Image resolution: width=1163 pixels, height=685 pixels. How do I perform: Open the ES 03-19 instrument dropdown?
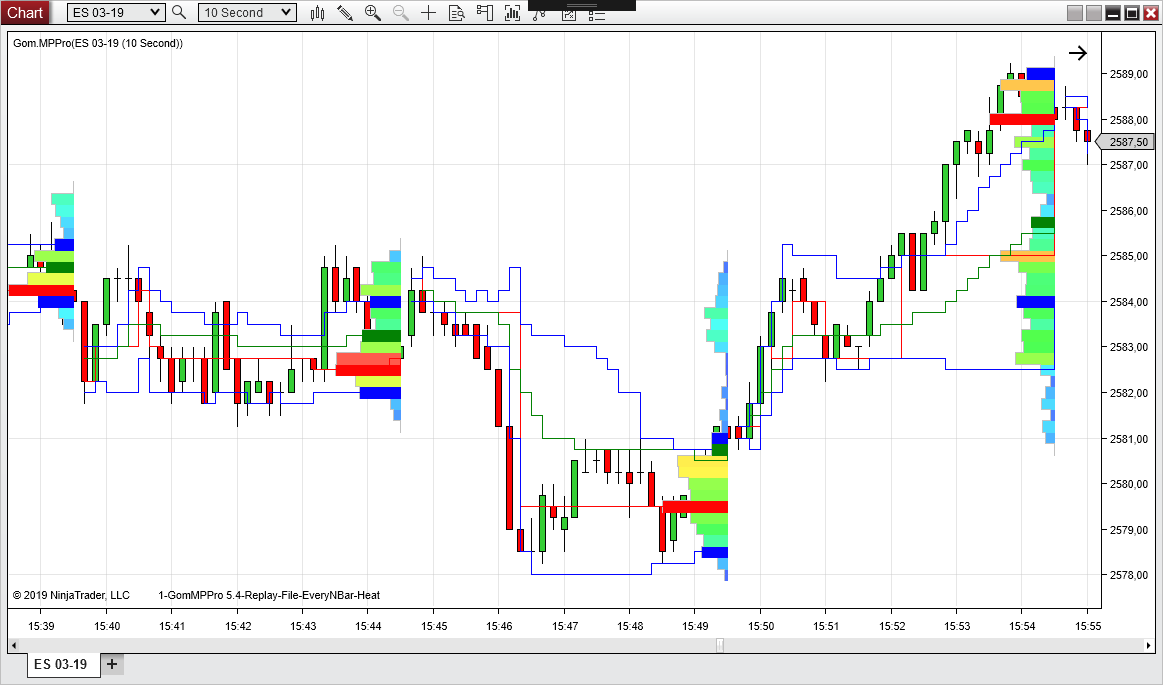116,13
